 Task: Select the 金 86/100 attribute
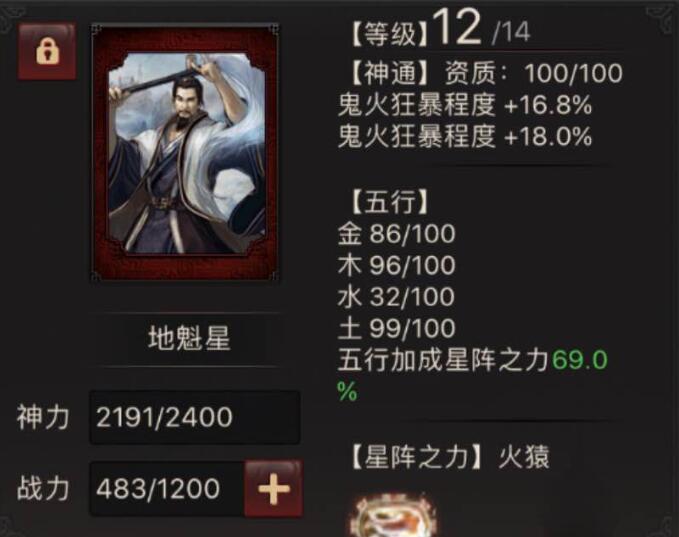pyautogui.click(x=396, y=233)
